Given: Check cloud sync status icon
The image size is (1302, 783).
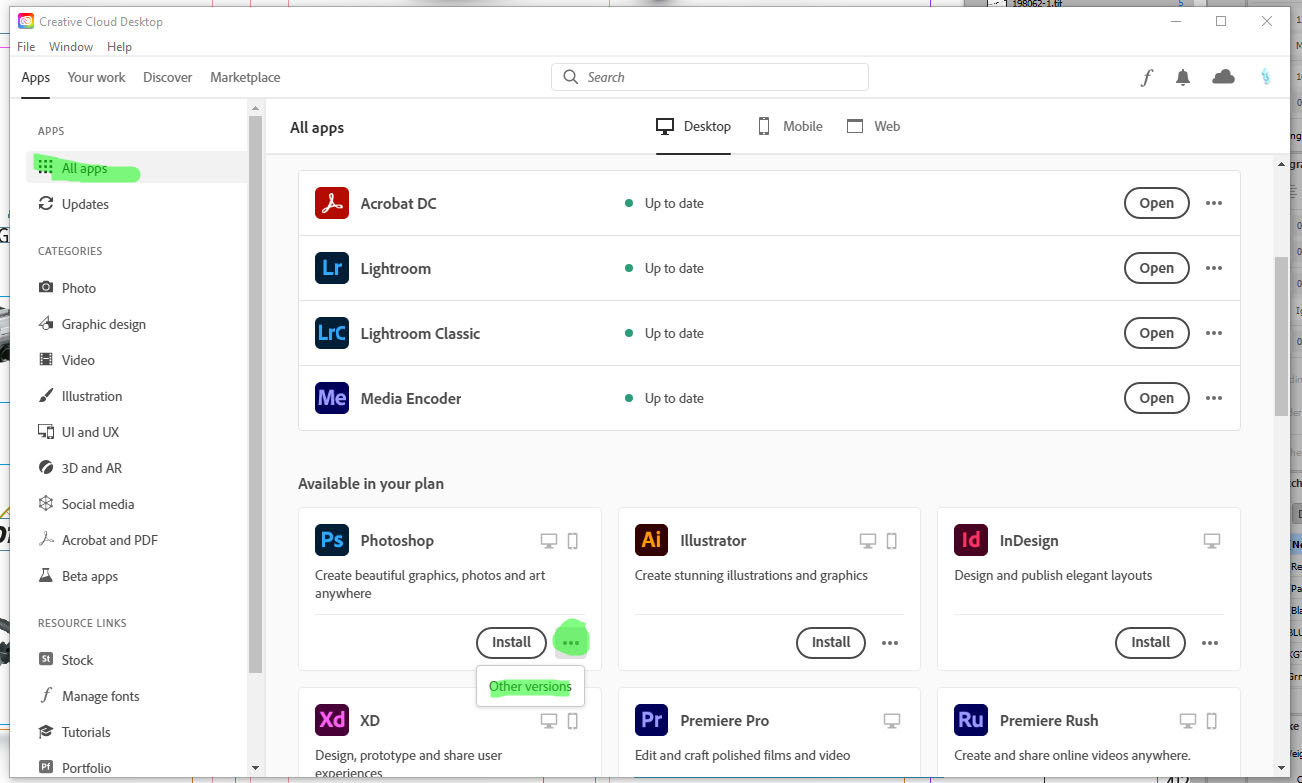Looking at the screenshot, I should (1223, 77).
